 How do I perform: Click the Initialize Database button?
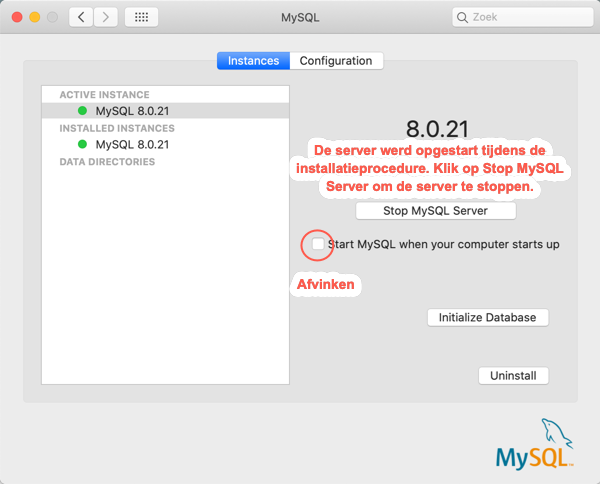(x=488, y=318)
